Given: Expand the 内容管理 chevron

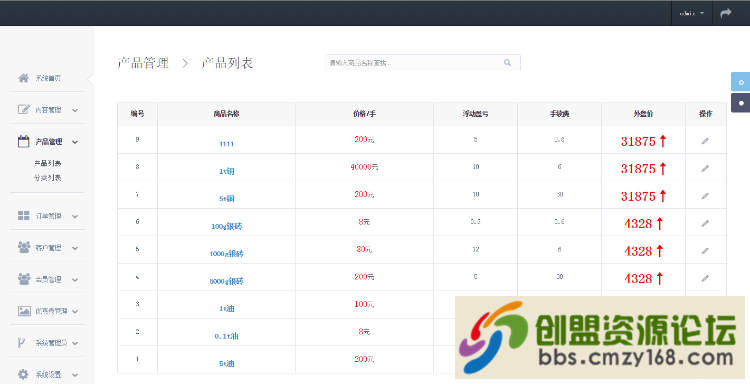Looking at the screenshot, I should point(75,110).
